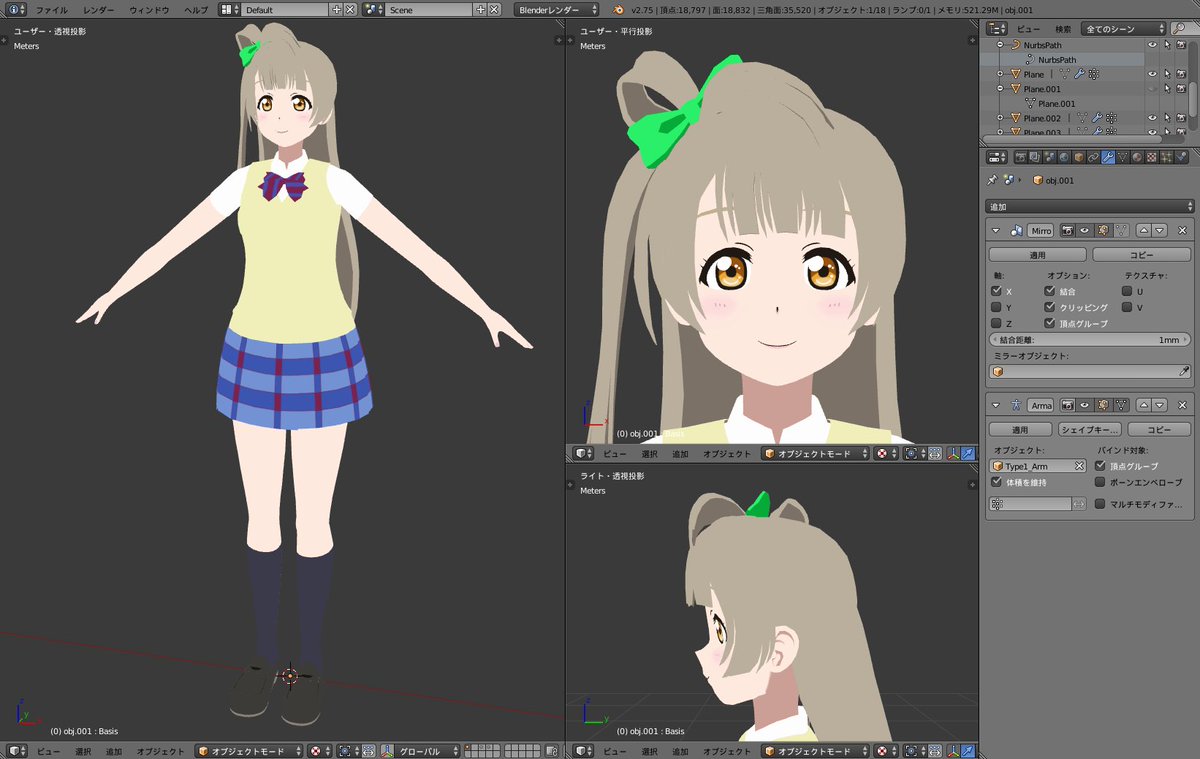1200x759 pixels.
Task: Toggle OpenGL render lock icon right of layer grid
Action: pos(550,751)
